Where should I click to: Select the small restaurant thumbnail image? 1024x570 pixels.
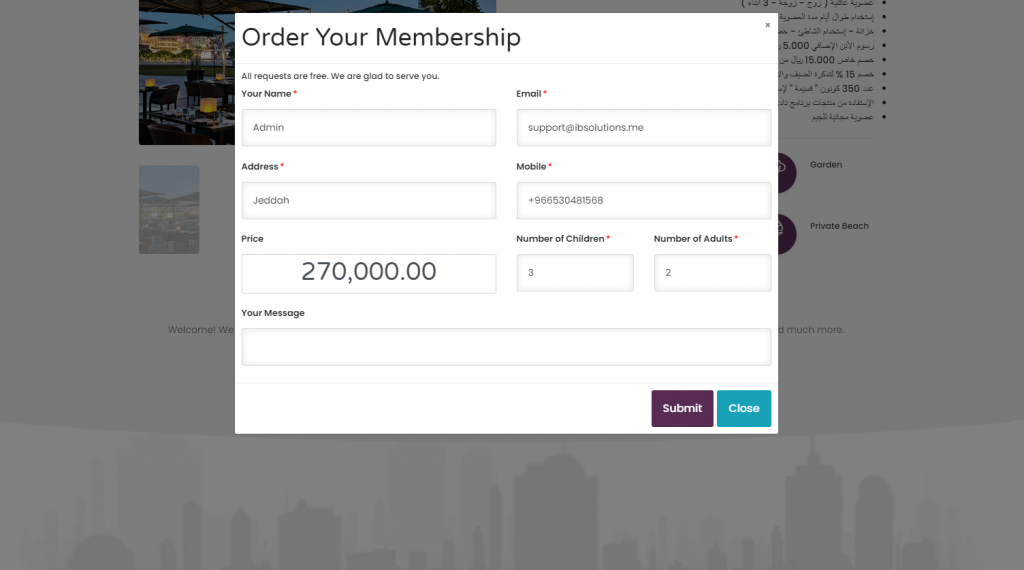[169, 209]
